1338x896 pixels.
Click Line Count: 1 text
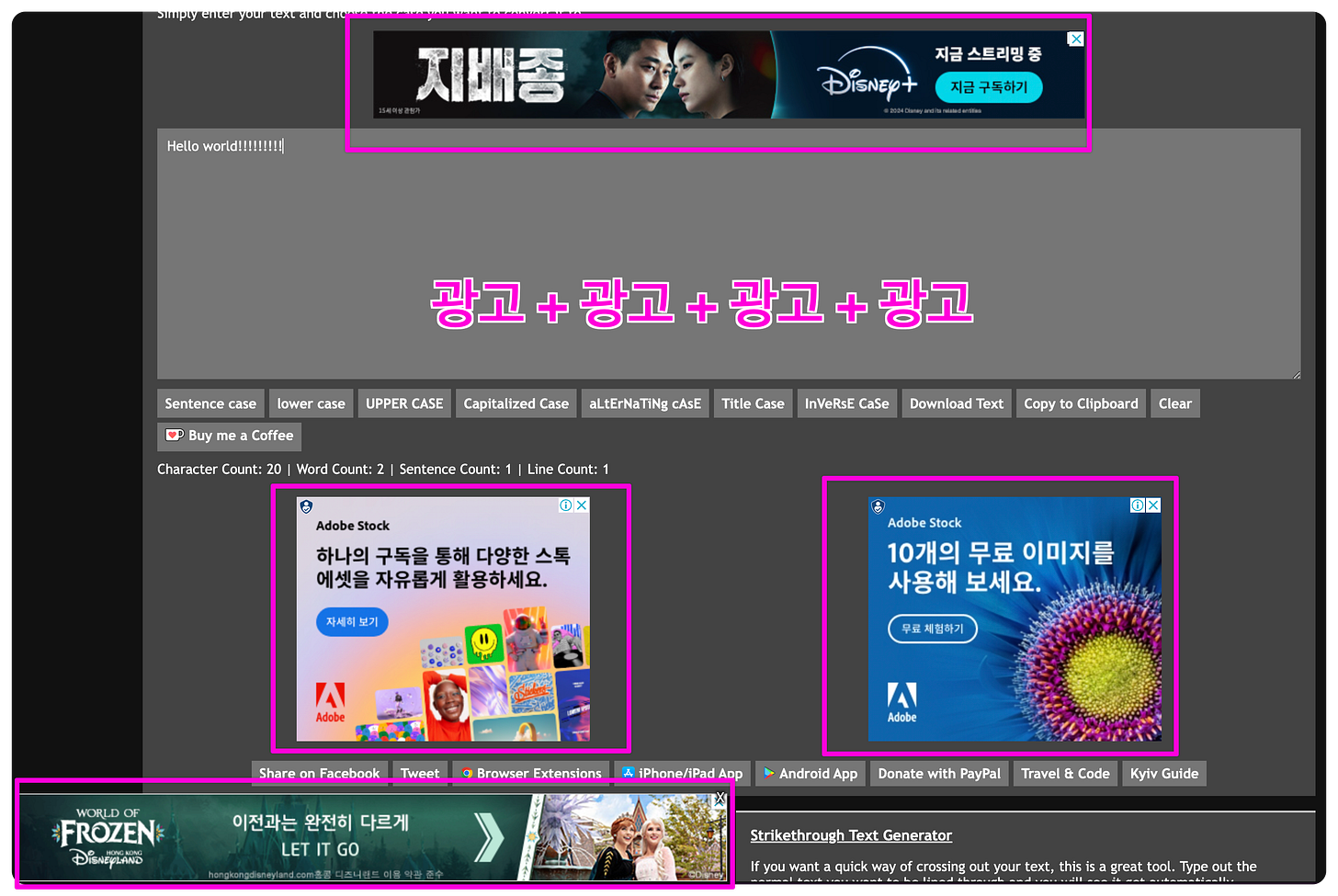click(568, 470)
